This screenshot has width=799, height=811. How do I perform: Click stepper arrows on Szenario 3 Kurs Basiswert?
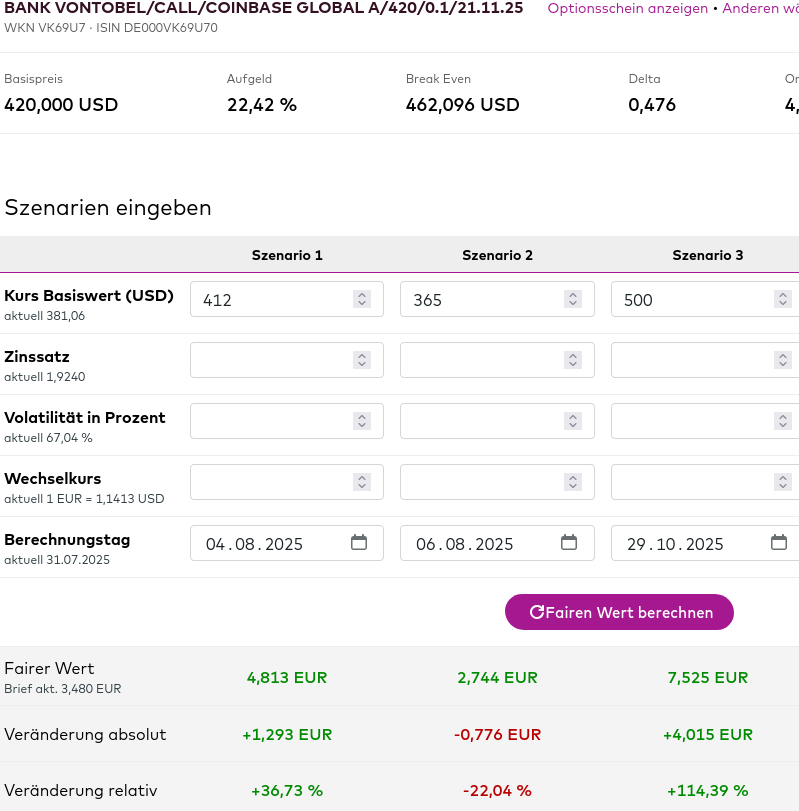782,299
